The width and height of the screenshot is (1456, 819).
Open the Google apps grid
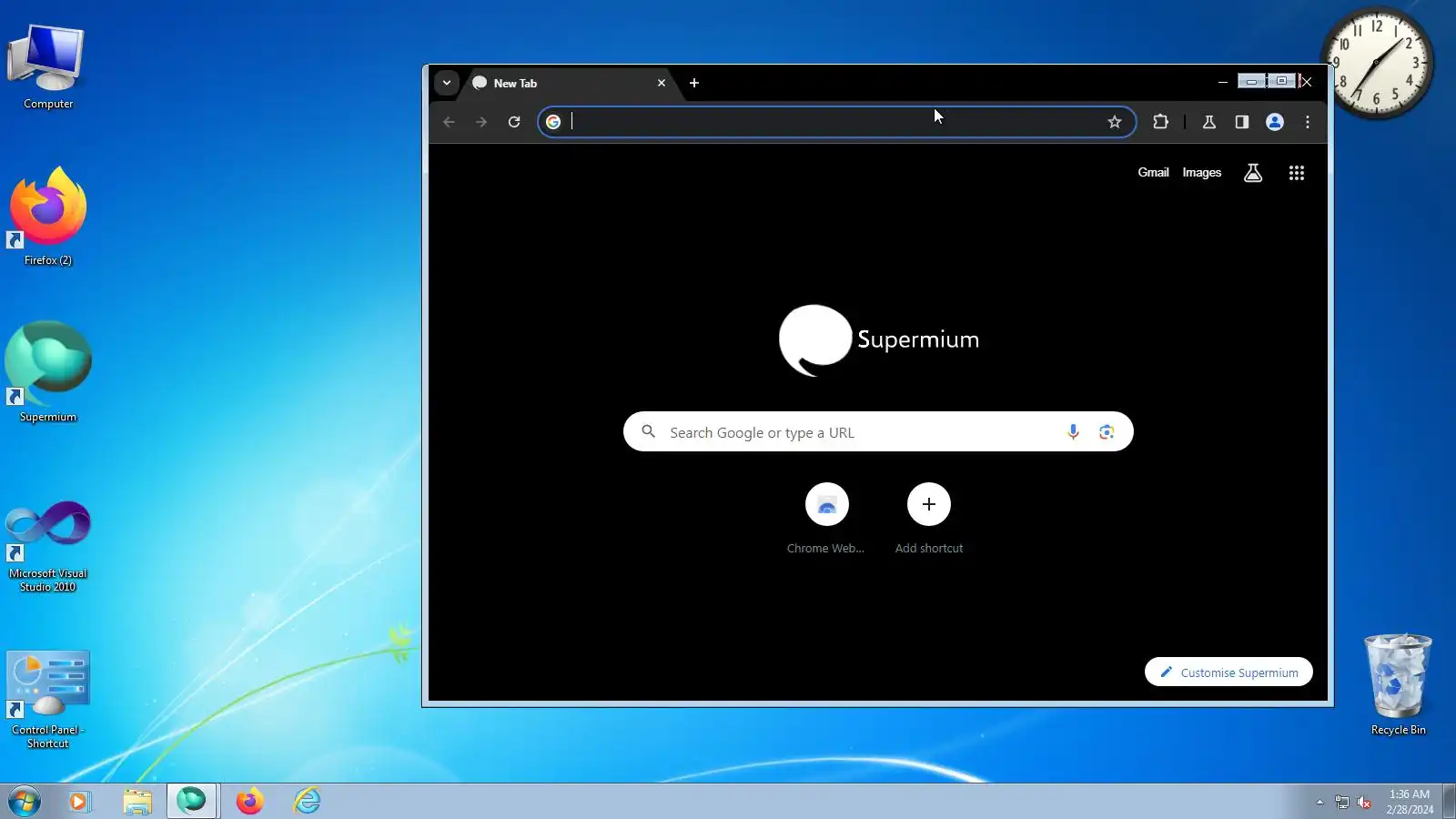[x=1297, y=173]
